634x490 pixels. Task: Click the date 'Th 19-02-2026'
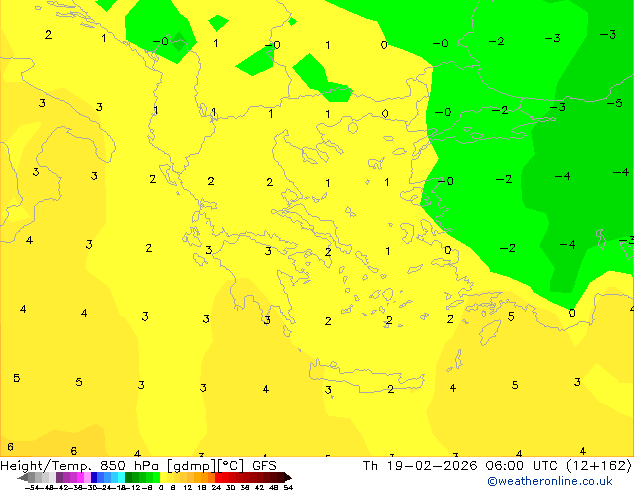420,466
